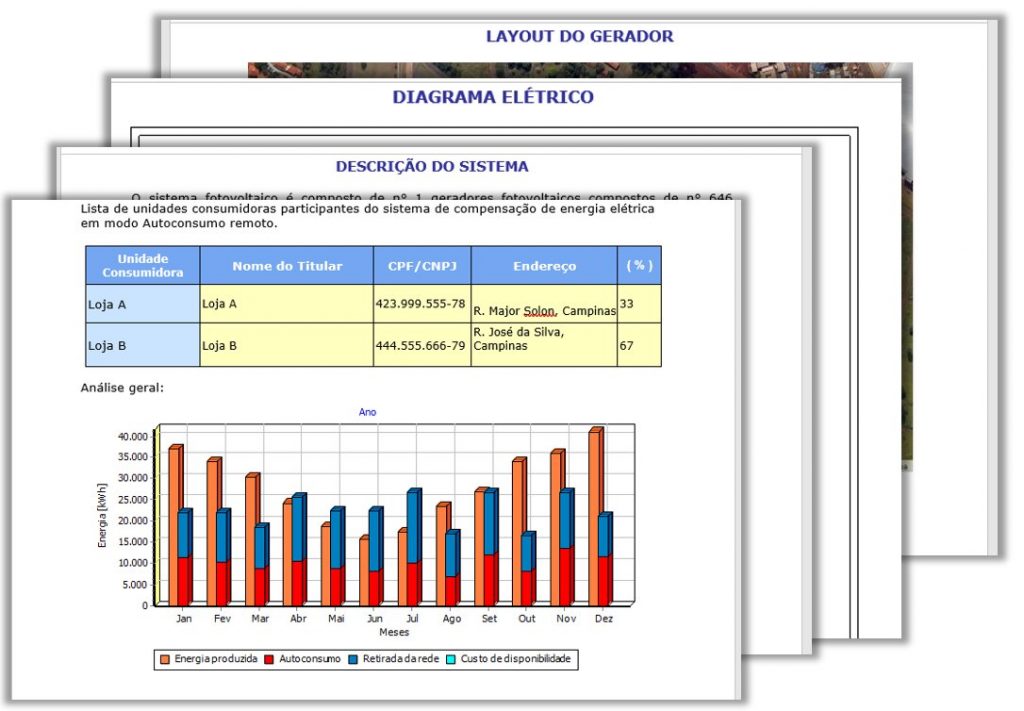Click CPF cell 423.999.555-78
Viewport: 1024px width, 711px height.
click(421, 303)
